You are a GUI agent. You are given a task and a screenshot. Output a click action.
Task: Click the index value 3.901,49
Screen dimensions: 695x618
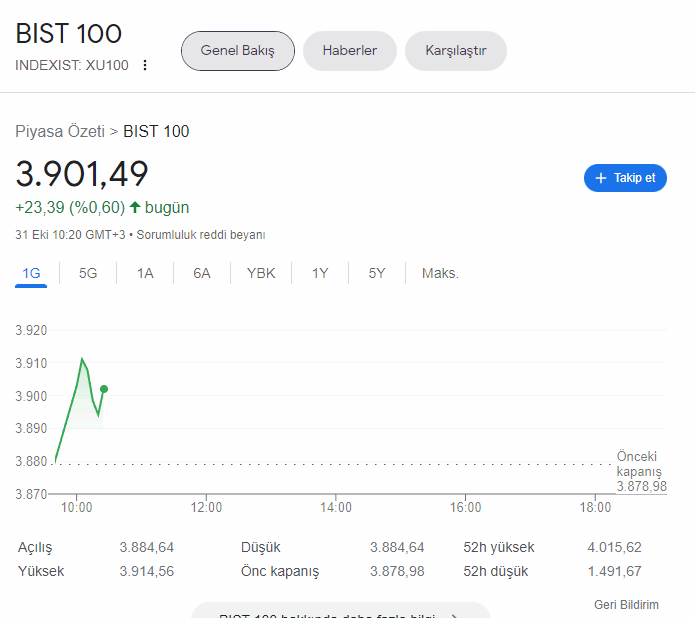(82, 174)
